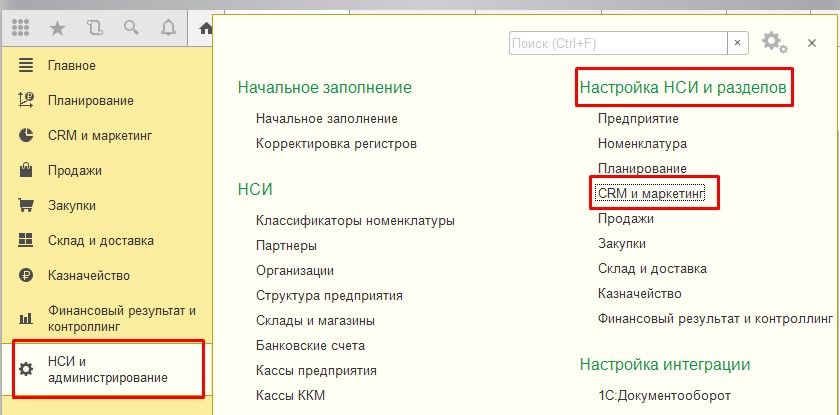Click the CRM pie chart icon

pos(26,135)
